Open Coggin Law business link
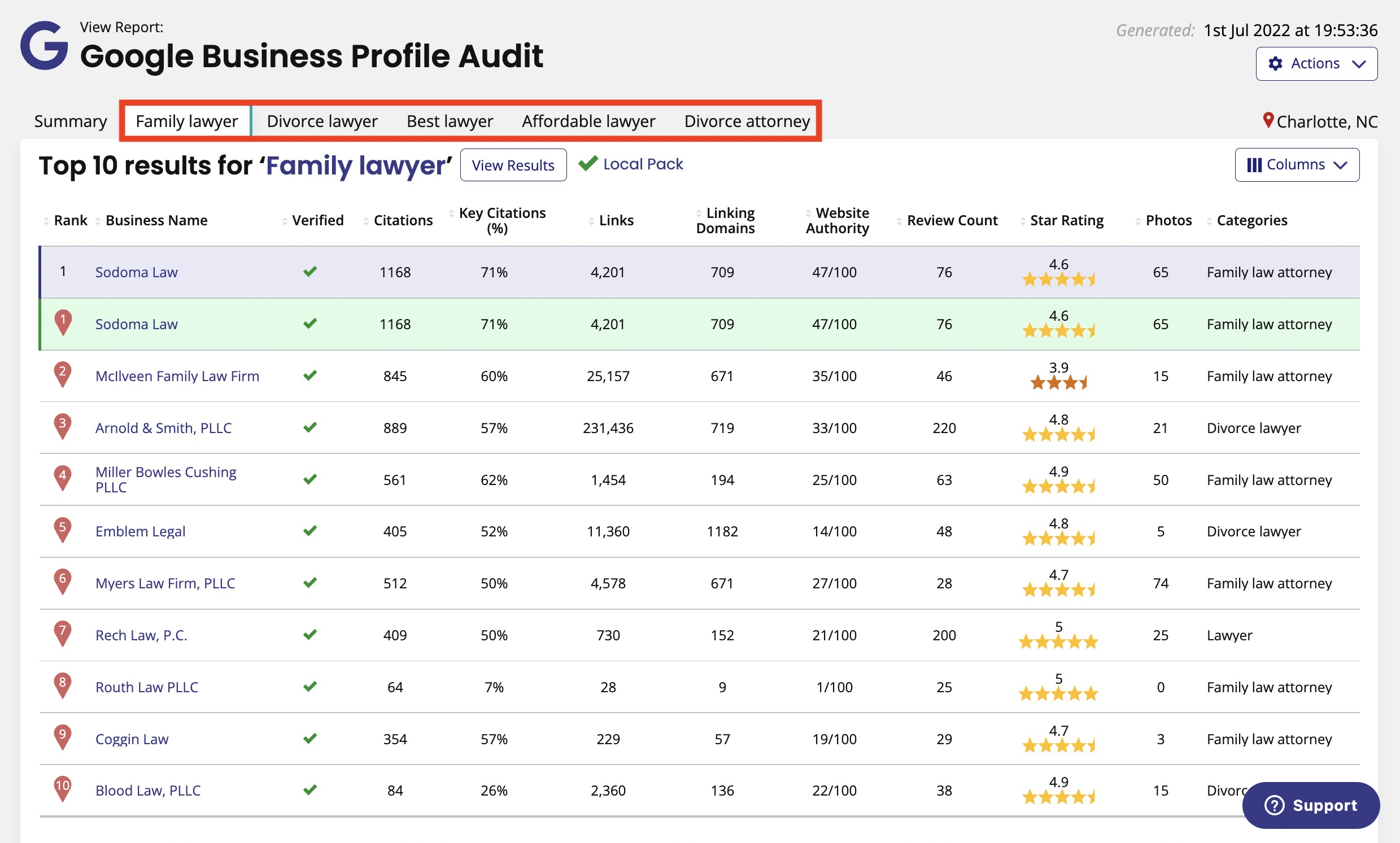Viewport: 1400px width, 843px height. pos(132,739)
